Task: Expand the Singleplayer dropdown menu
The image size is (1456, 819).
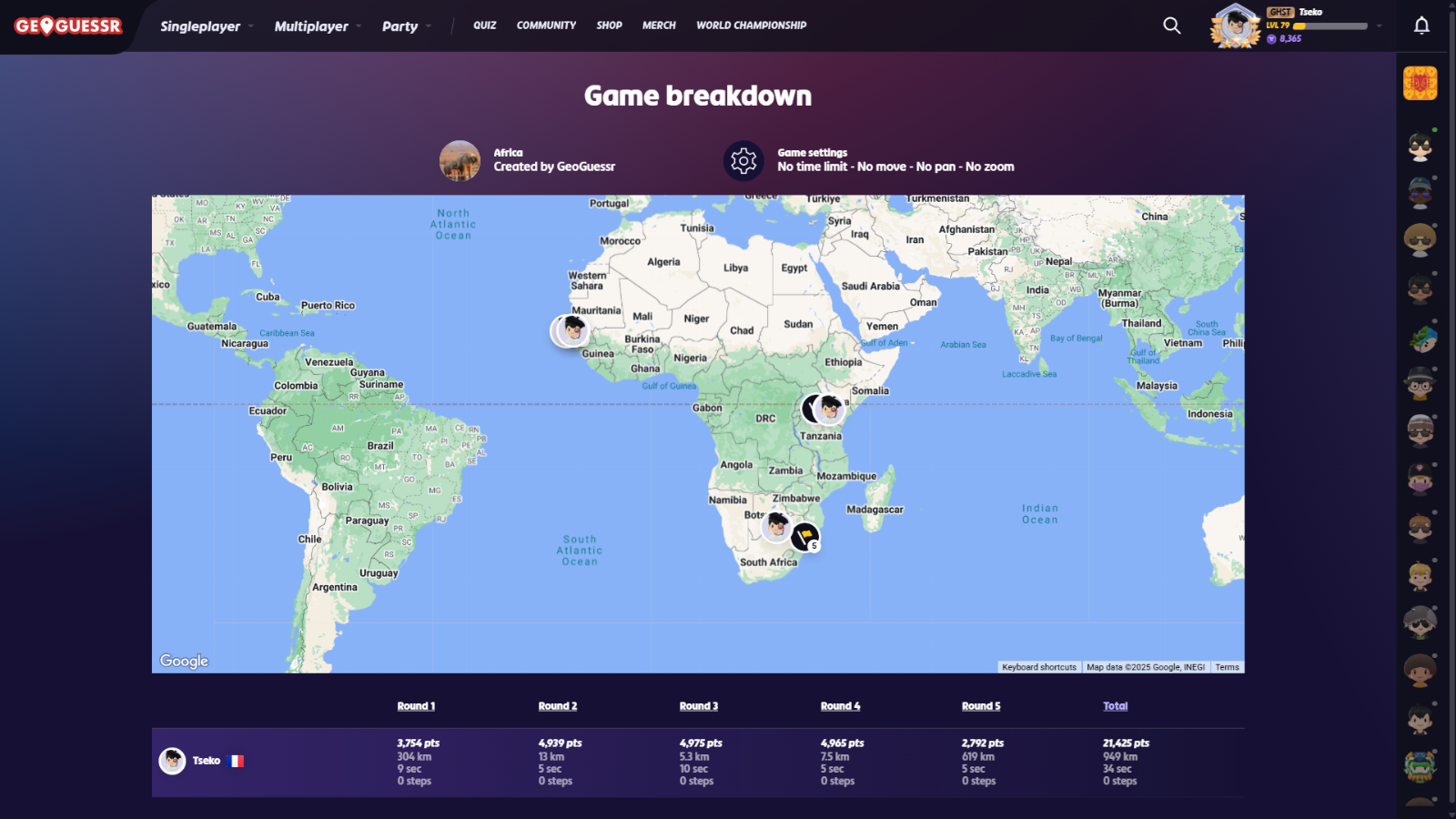Action: [x=207, y=26]
